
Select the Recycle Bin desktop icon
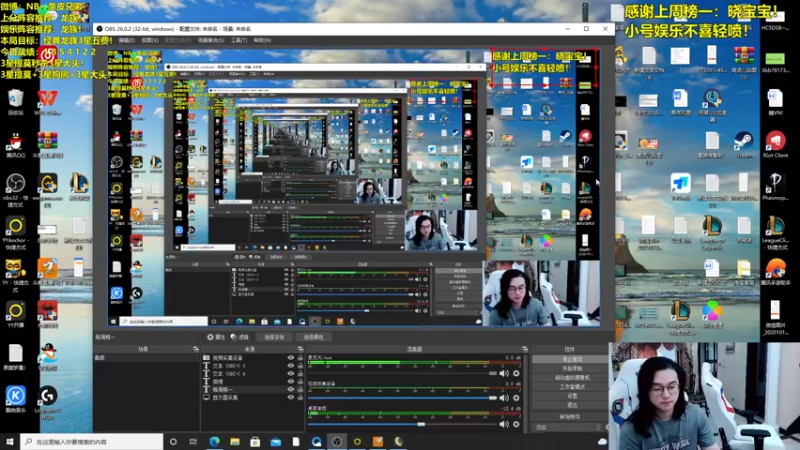[15, 102]
